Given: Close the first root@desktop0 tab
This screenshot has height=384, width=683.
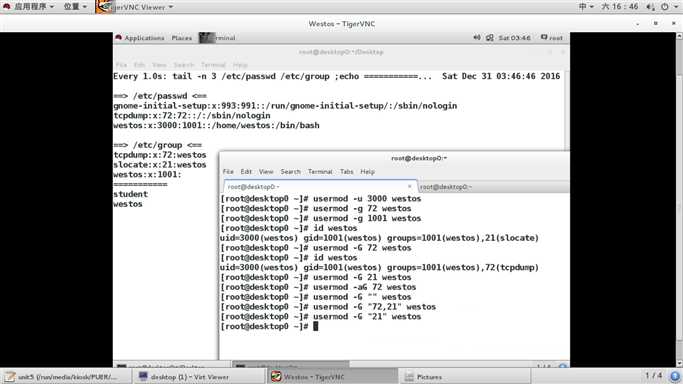Looking at the screenshot, I should (409, 186).
